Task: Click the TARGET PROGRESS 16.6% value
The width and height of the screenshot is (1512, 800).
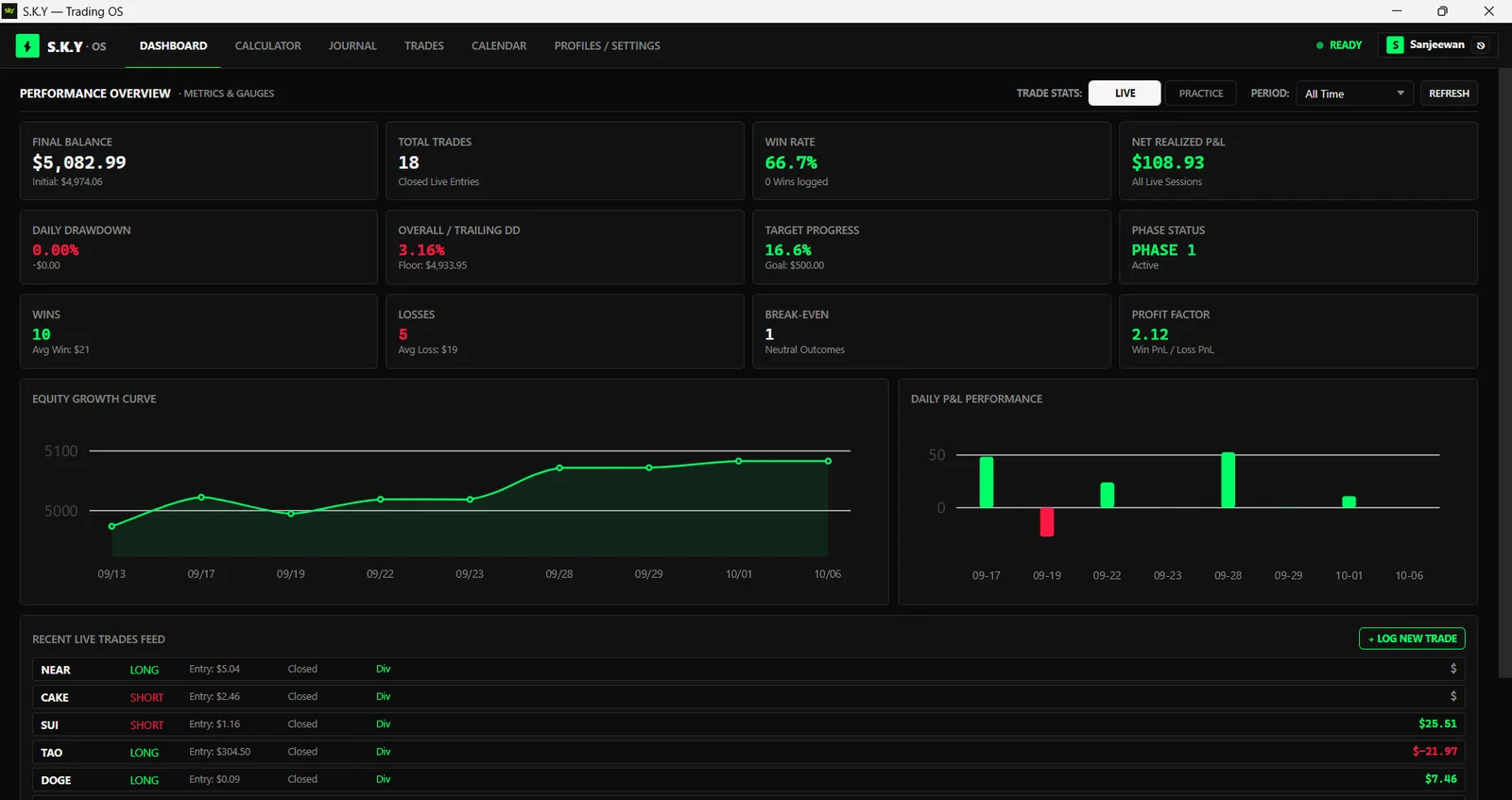Action: point(788,250)
